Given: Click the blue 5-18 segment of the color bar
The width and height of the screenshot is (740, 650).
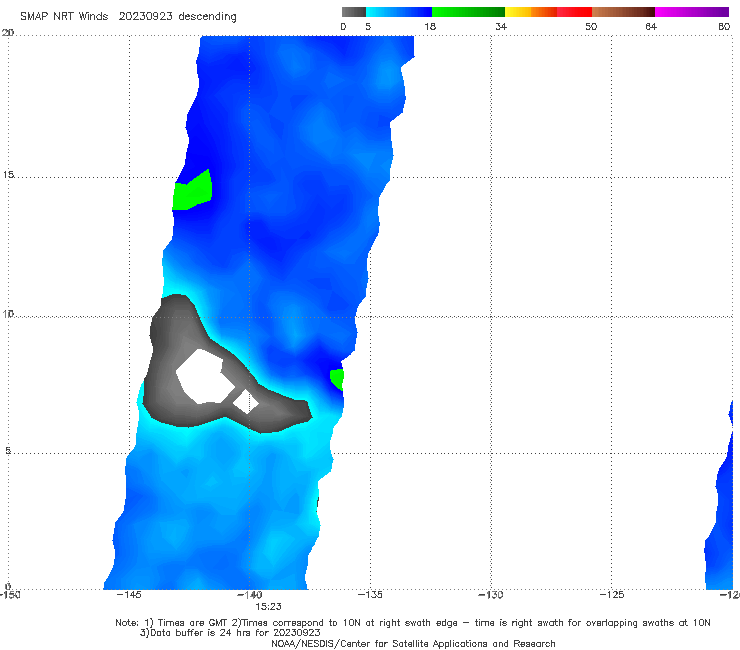Looking at the screenshot, I should (x=399, y=12).
